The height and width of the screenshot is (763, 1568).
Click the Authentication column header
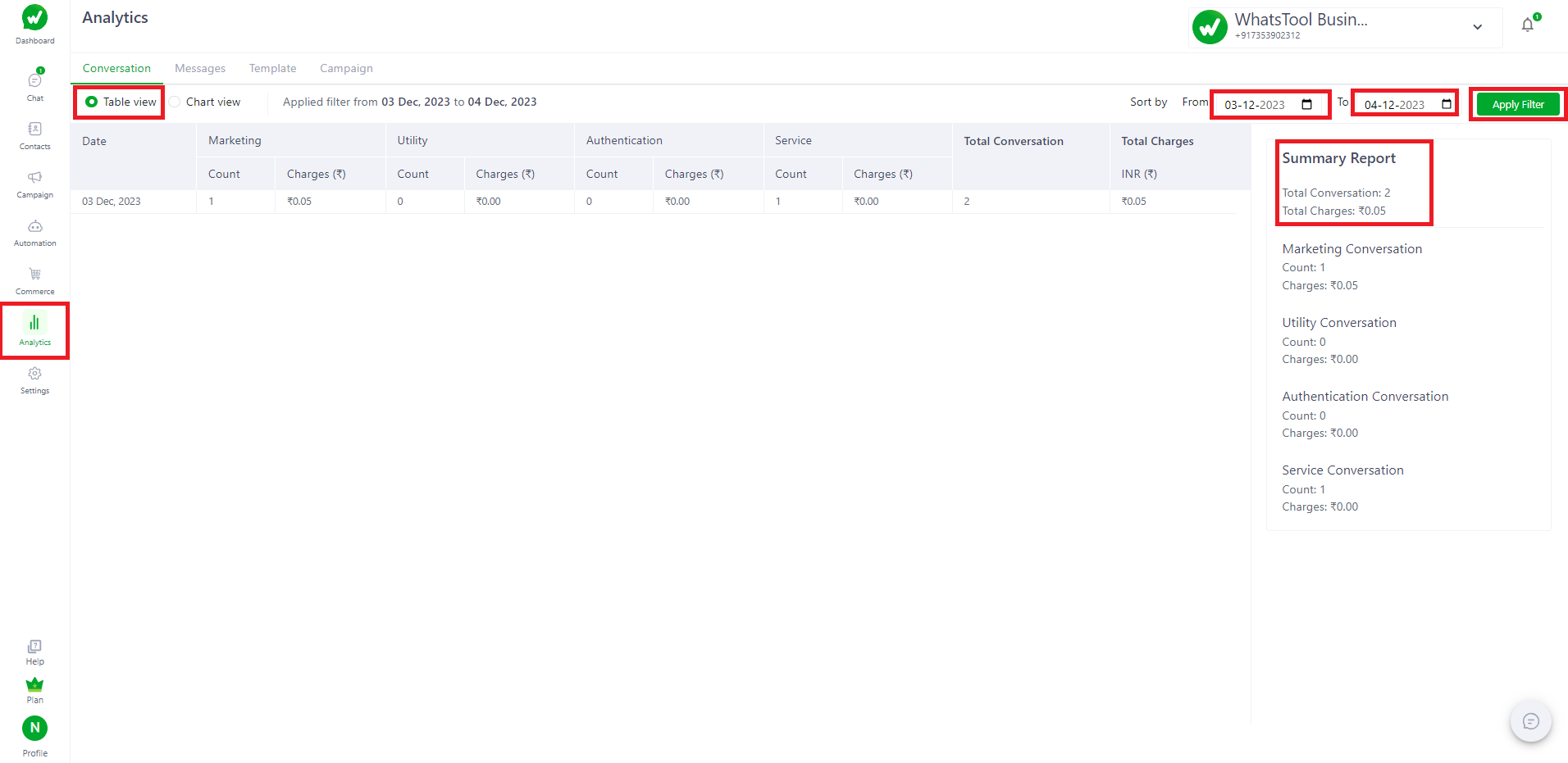tap(624, 140)
